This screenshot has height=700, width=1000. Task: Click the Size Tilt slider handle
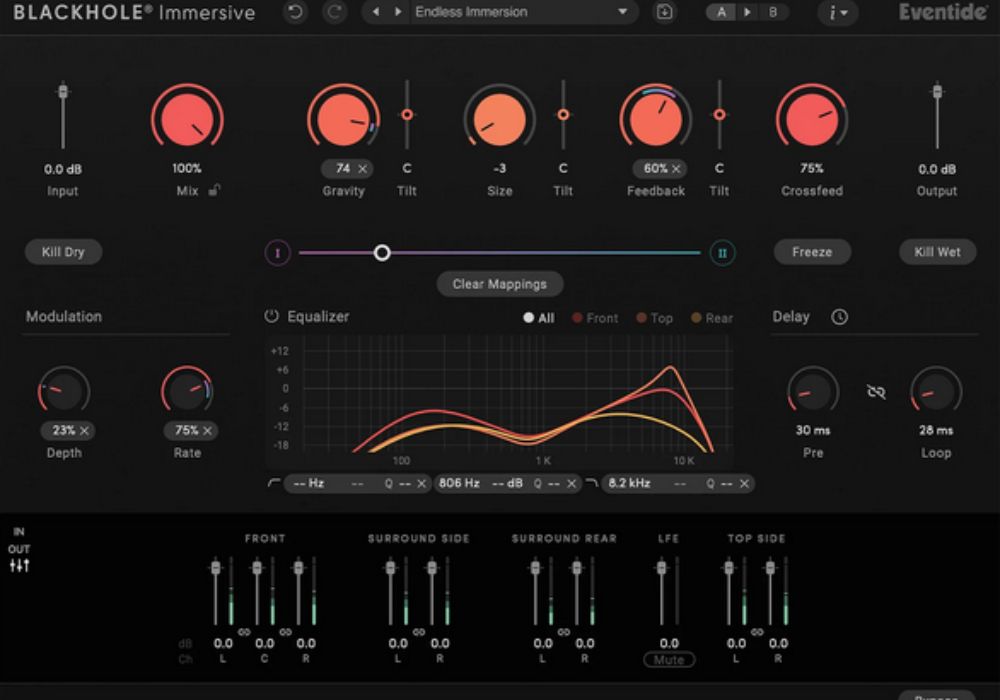563,115
